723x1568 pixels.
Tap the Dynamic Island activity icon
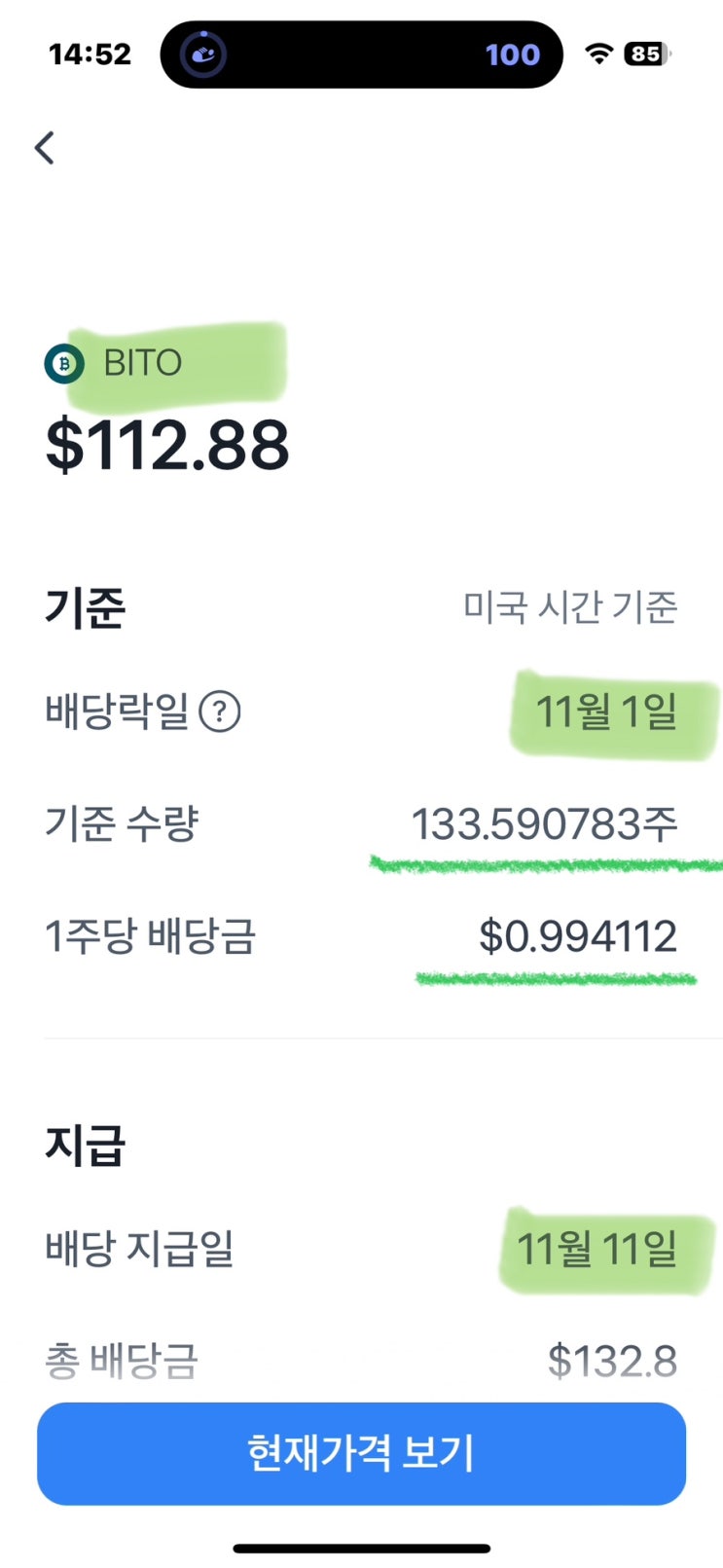click(x=203, y=55)
